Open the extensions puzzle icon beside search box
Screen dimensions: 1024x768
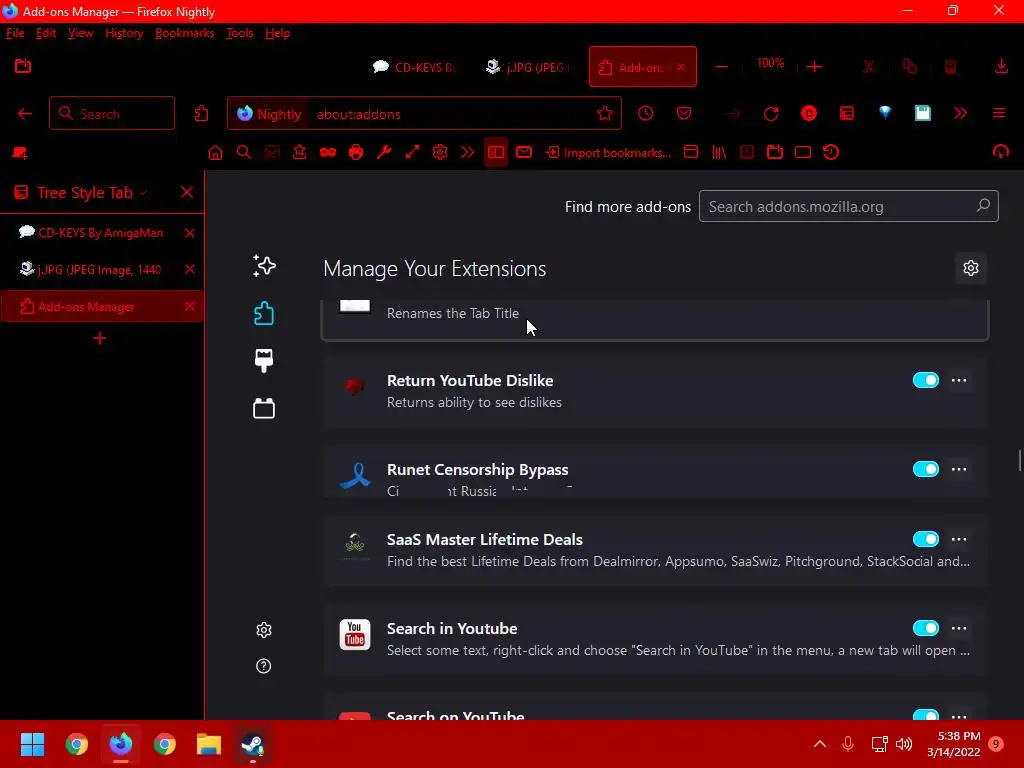point(201,114)
